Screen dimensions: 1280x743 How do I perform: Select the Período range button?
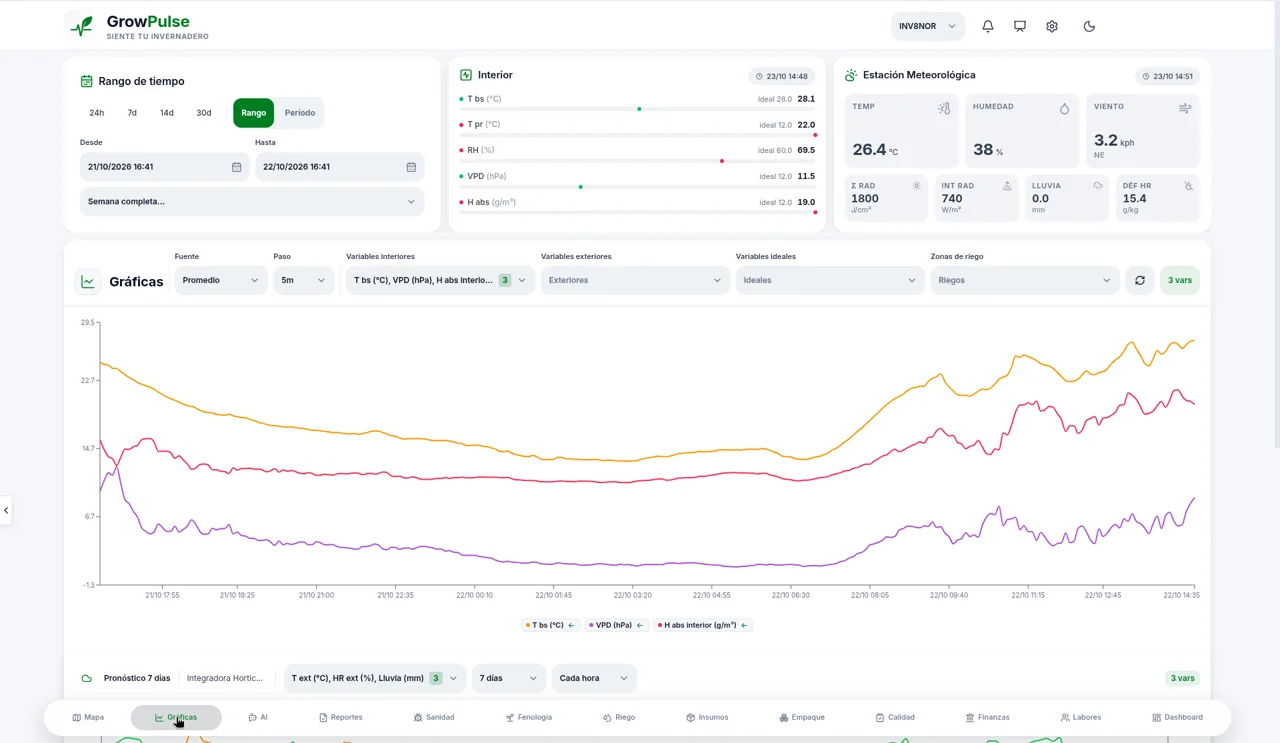[300, 113]
